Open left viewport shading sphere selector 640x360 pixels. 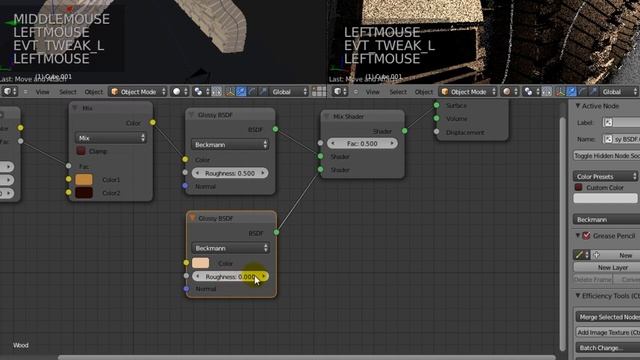(x=180, y=91)
